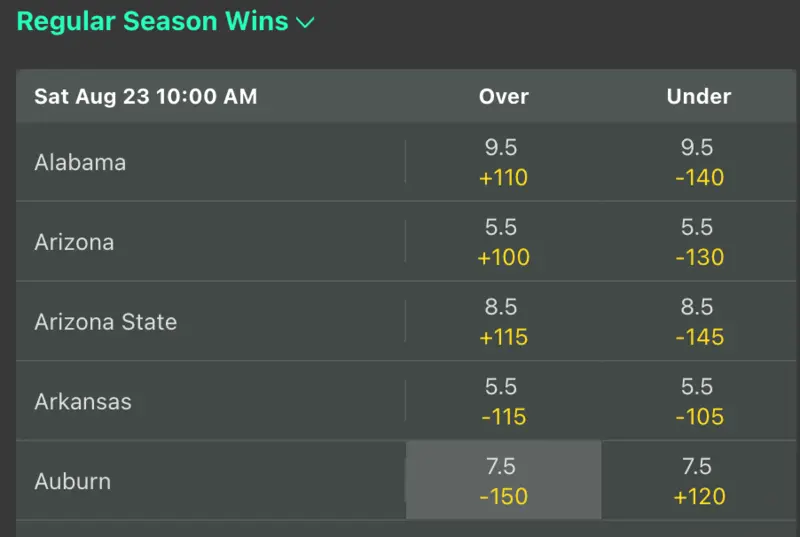This screenshot has width=800, height=537.
Task: Add Arkansas Over 5.5 at -115
Action: tap(503, 401)
